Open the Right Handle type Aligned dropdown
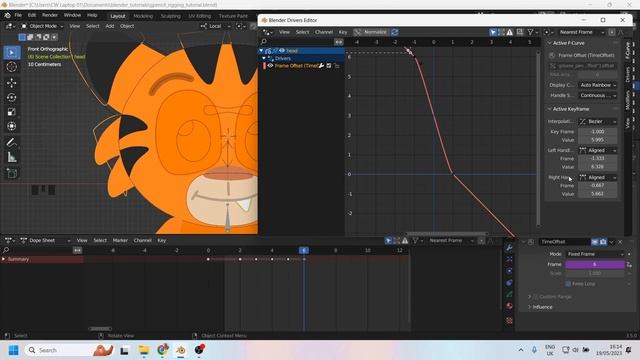Image resolution: width=640 pixels, height=360 pixels. (598, 178)
